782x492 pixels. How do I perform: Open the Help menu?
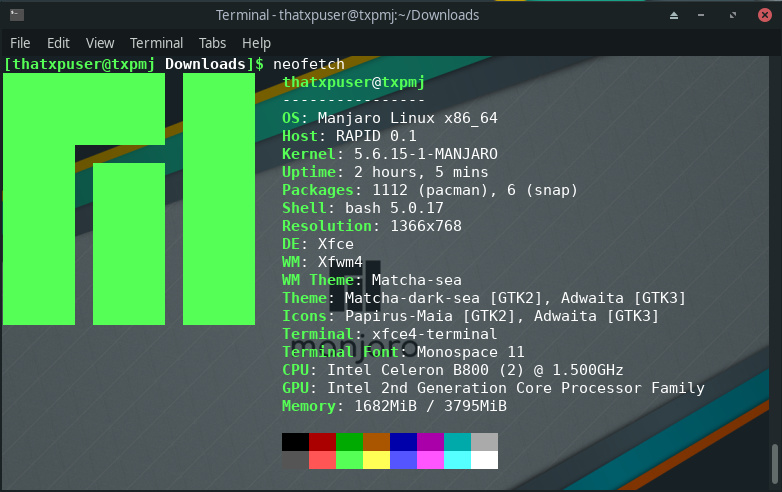pos(256,43)
